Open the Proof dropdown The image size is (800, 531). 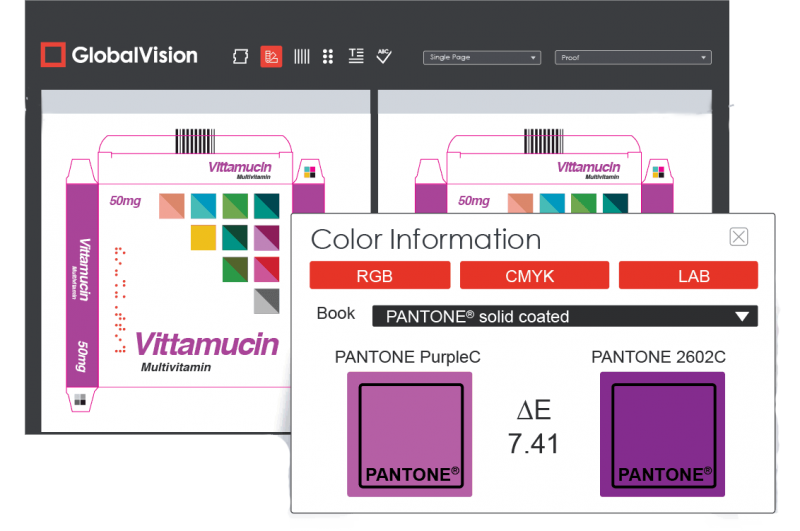(x=633, y=58)
